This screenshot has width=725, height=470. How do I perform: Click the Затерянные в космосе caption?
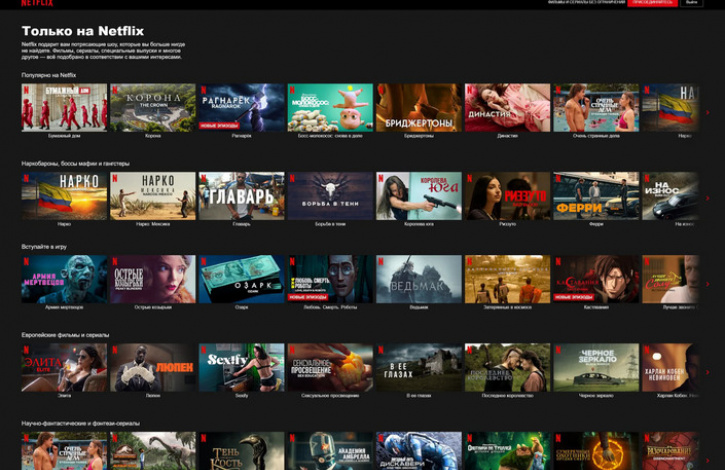coord(508,307)
